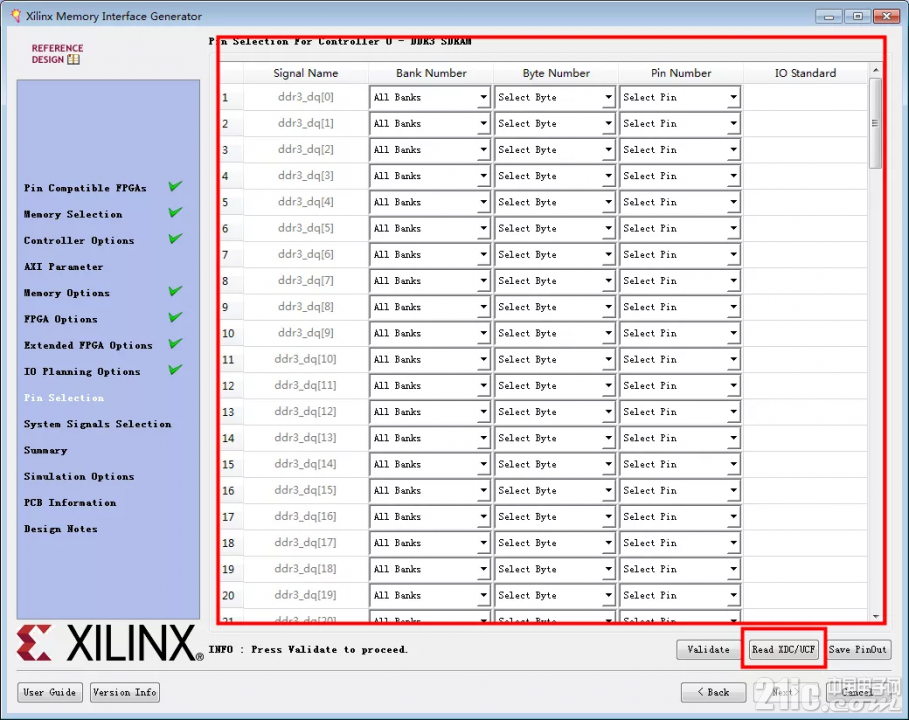Select the ddr3_dq[0] signal name cell

(306, 97)
